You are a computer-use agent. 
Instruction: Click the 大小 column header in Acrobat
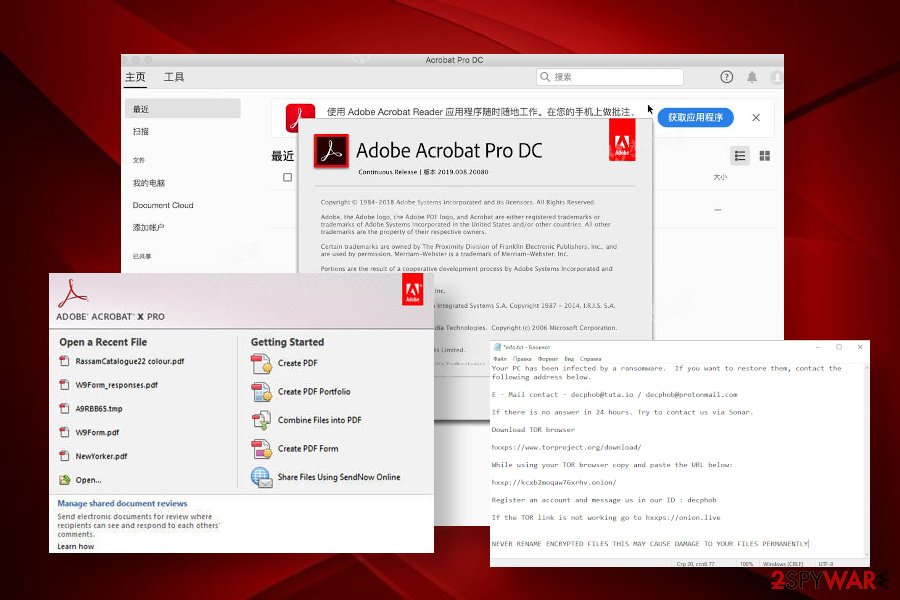[720, 177]
